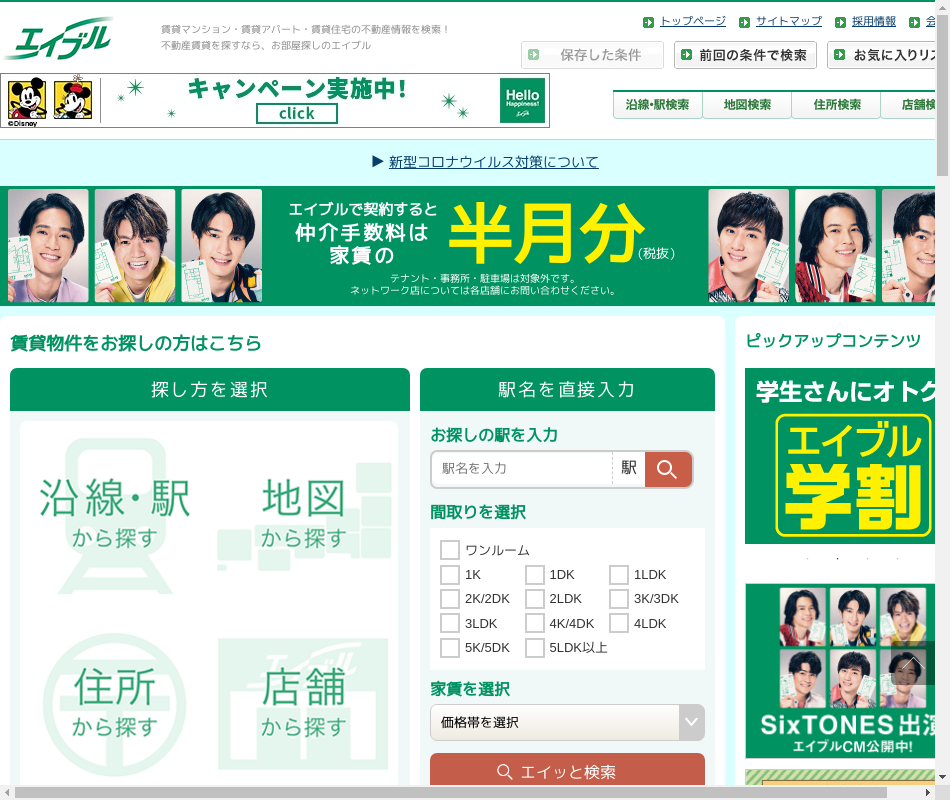Open the サイトマップ link
950x800 pixels.
pyautogui.click(x=789, y=21)
